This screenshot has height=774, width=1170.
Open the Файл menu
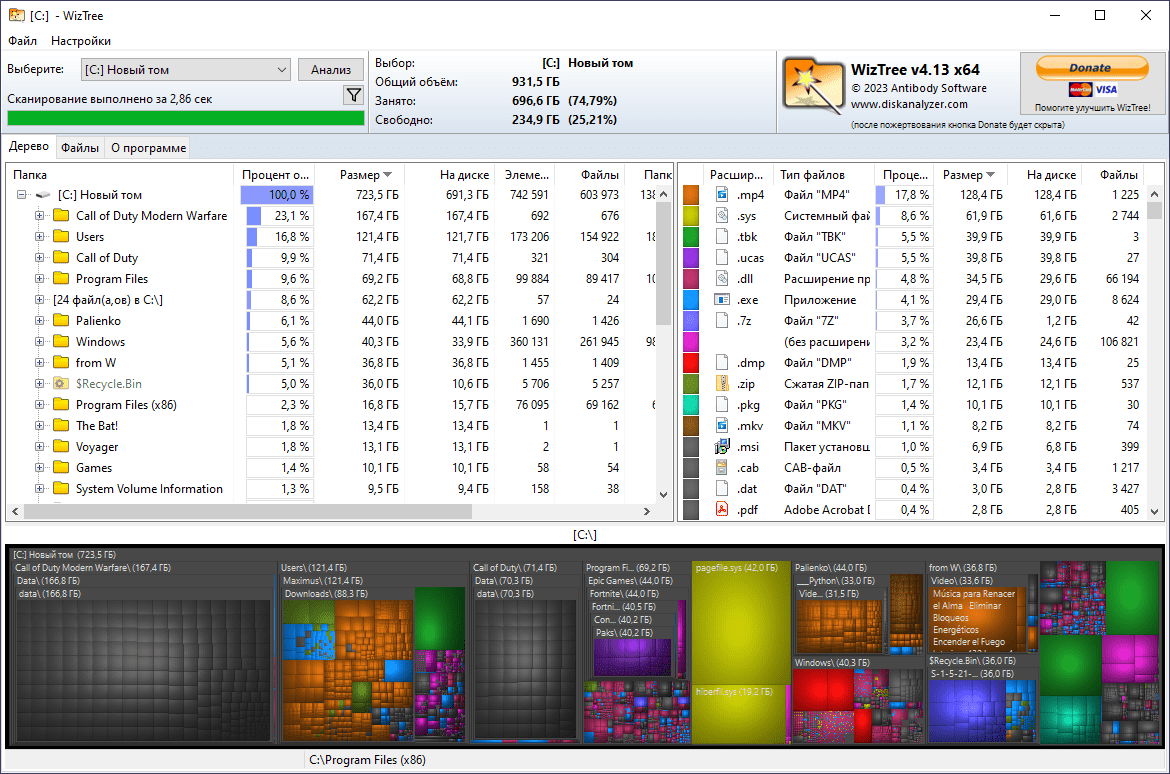click(x=22, y=41)
